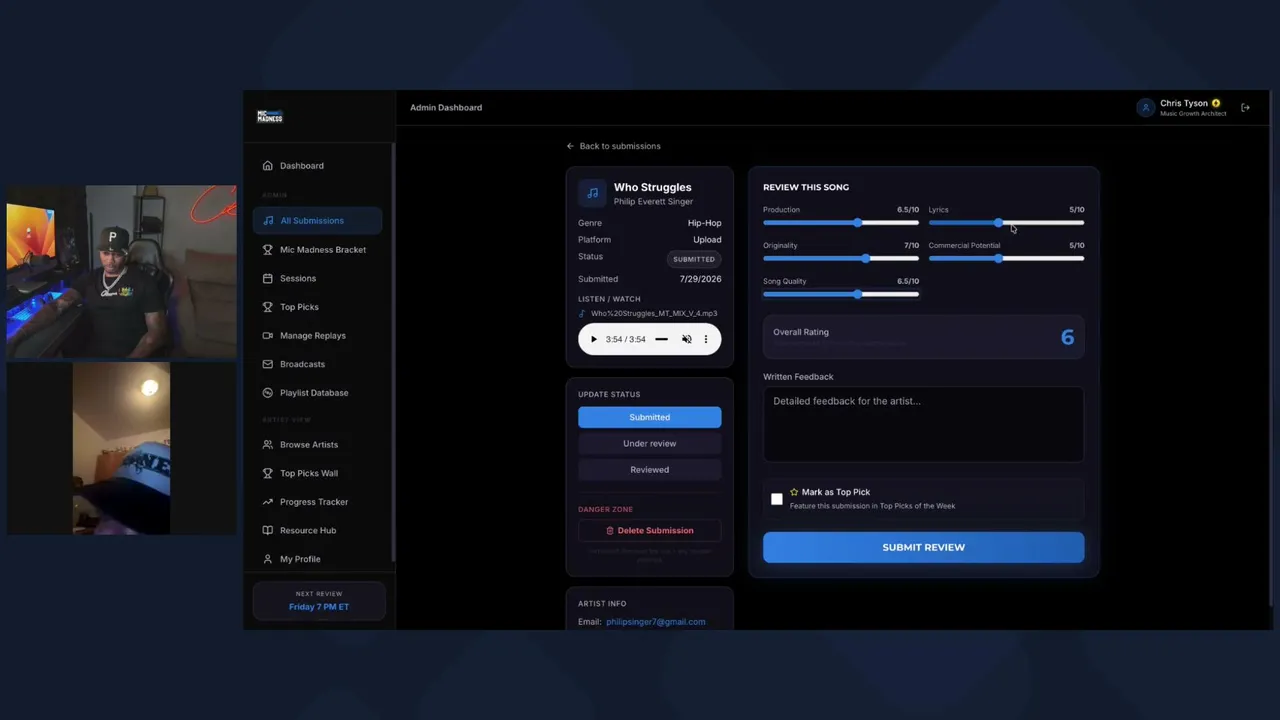
Task: Click the Philip Everett Singer artist name
Action: pos(653,202)
